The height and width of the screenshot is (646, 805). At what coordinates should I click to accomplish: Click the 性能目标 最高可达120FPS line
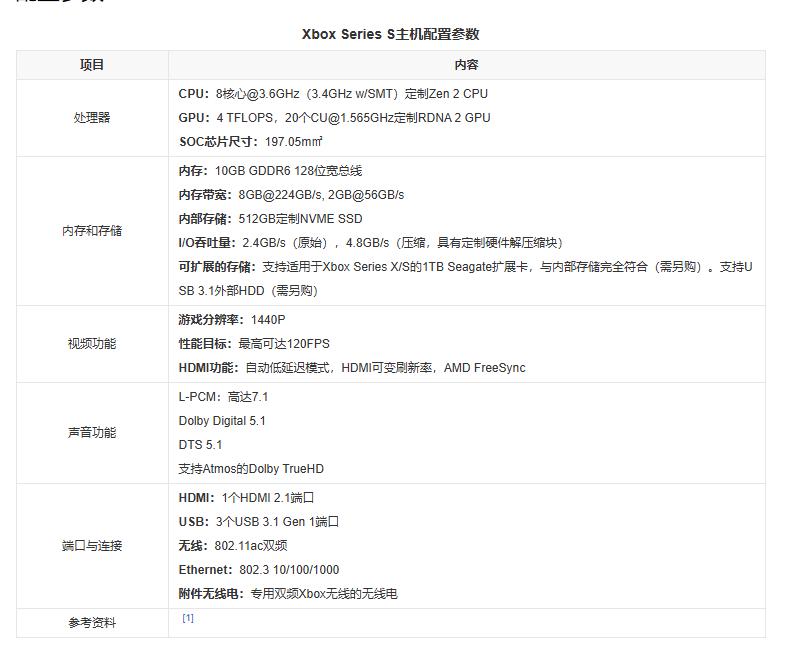click(x=254, y=344)
